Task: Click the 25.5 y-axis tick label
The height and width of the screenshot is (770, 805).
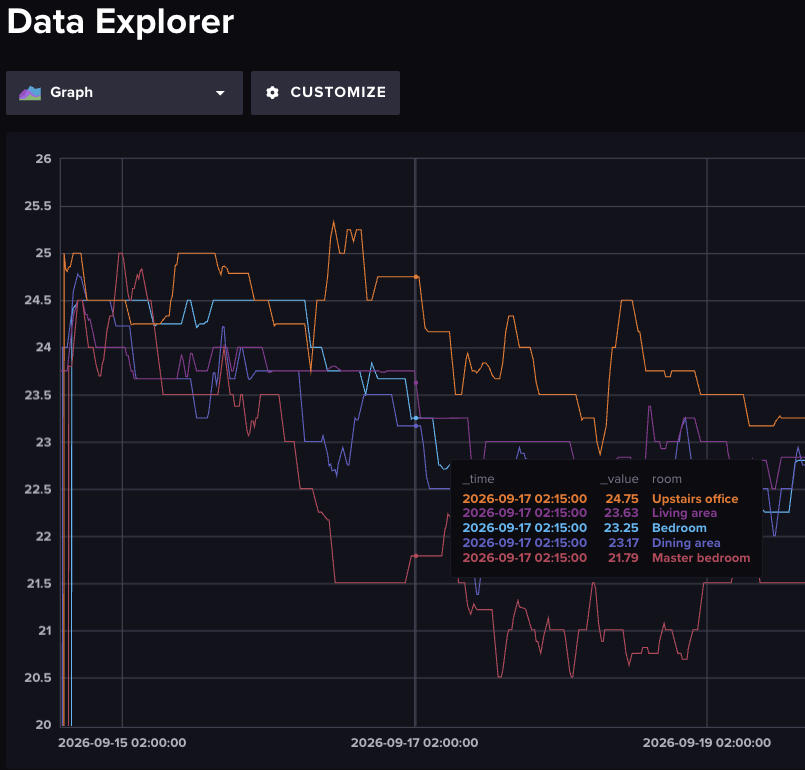Action: coord(38,206)
